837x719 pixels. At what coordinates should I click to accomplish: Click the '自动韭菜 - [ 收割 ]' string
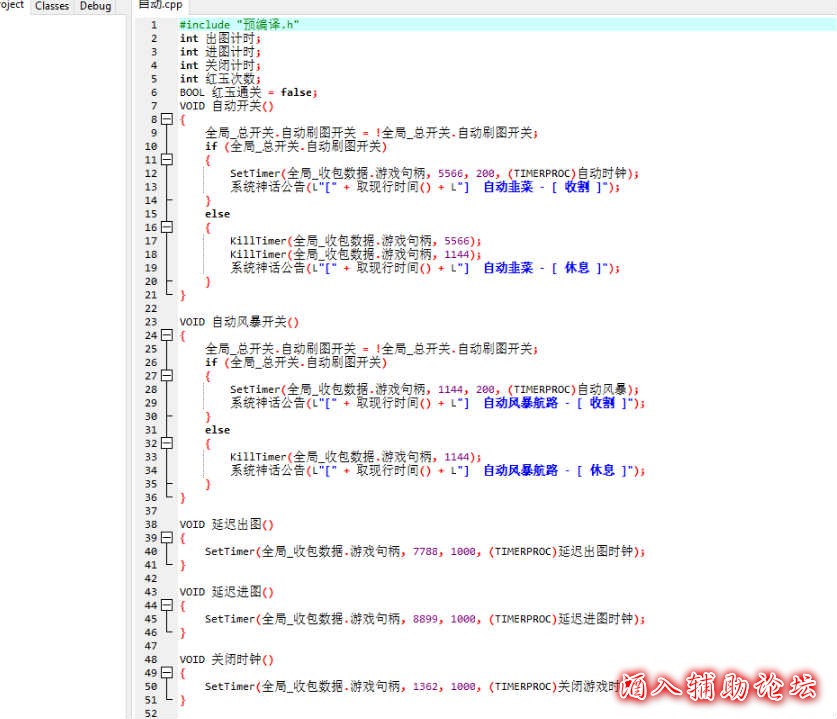(544, 187)
